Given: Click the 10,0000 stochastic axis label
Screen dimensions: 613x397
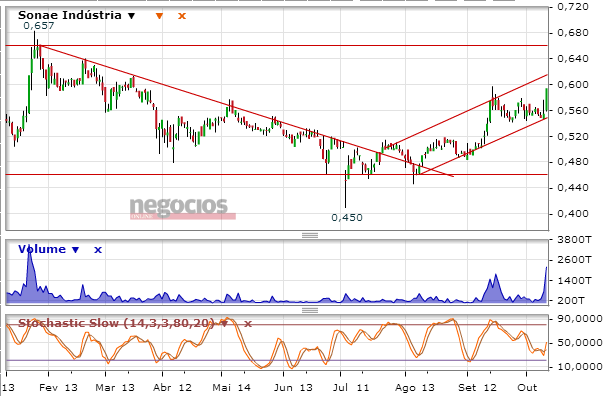Looking at the screenshot, I should (x=579, y=367).
